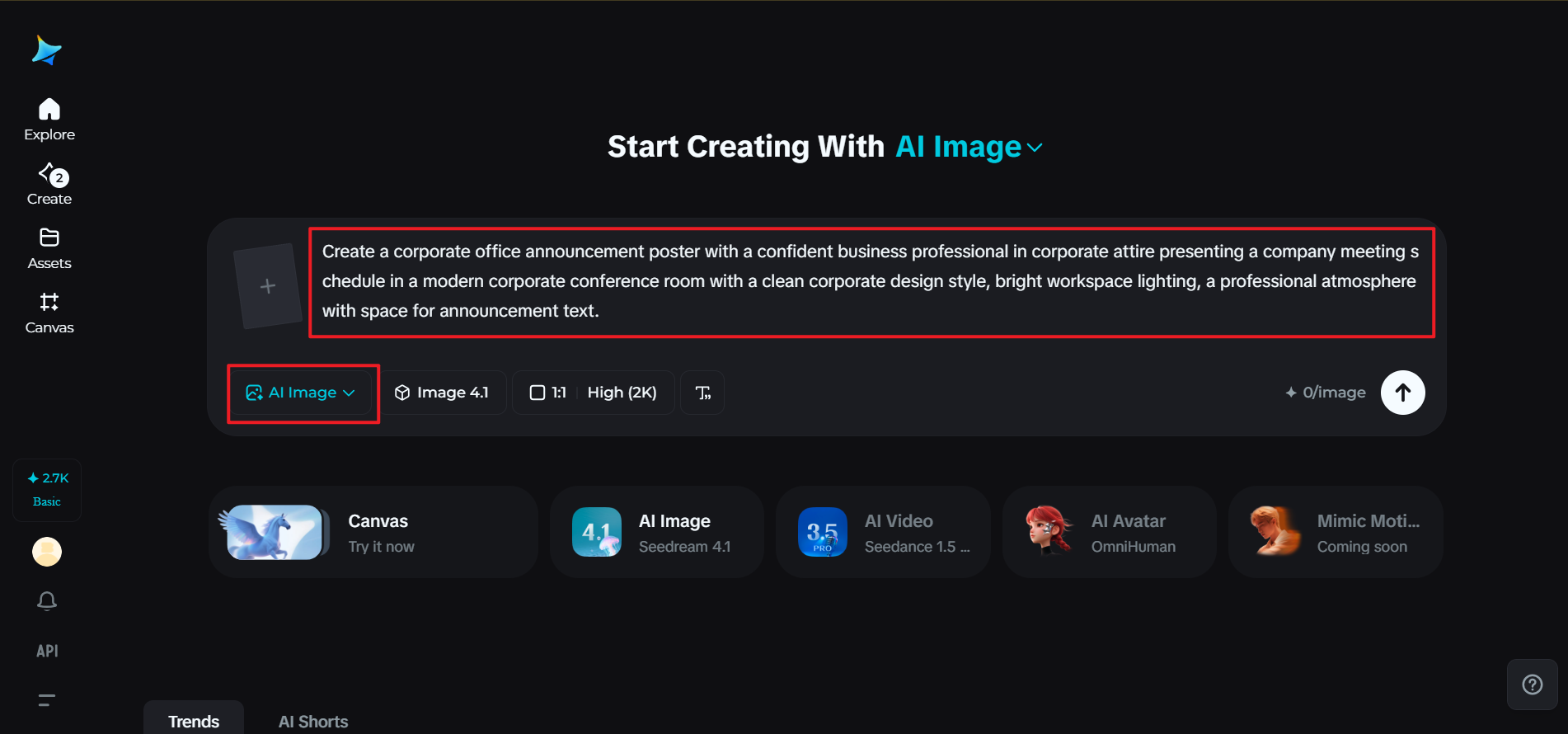Click the text style icon in prompt toolbar
The width and height of the screenshot is (1568, 734).
pos(702,393)
